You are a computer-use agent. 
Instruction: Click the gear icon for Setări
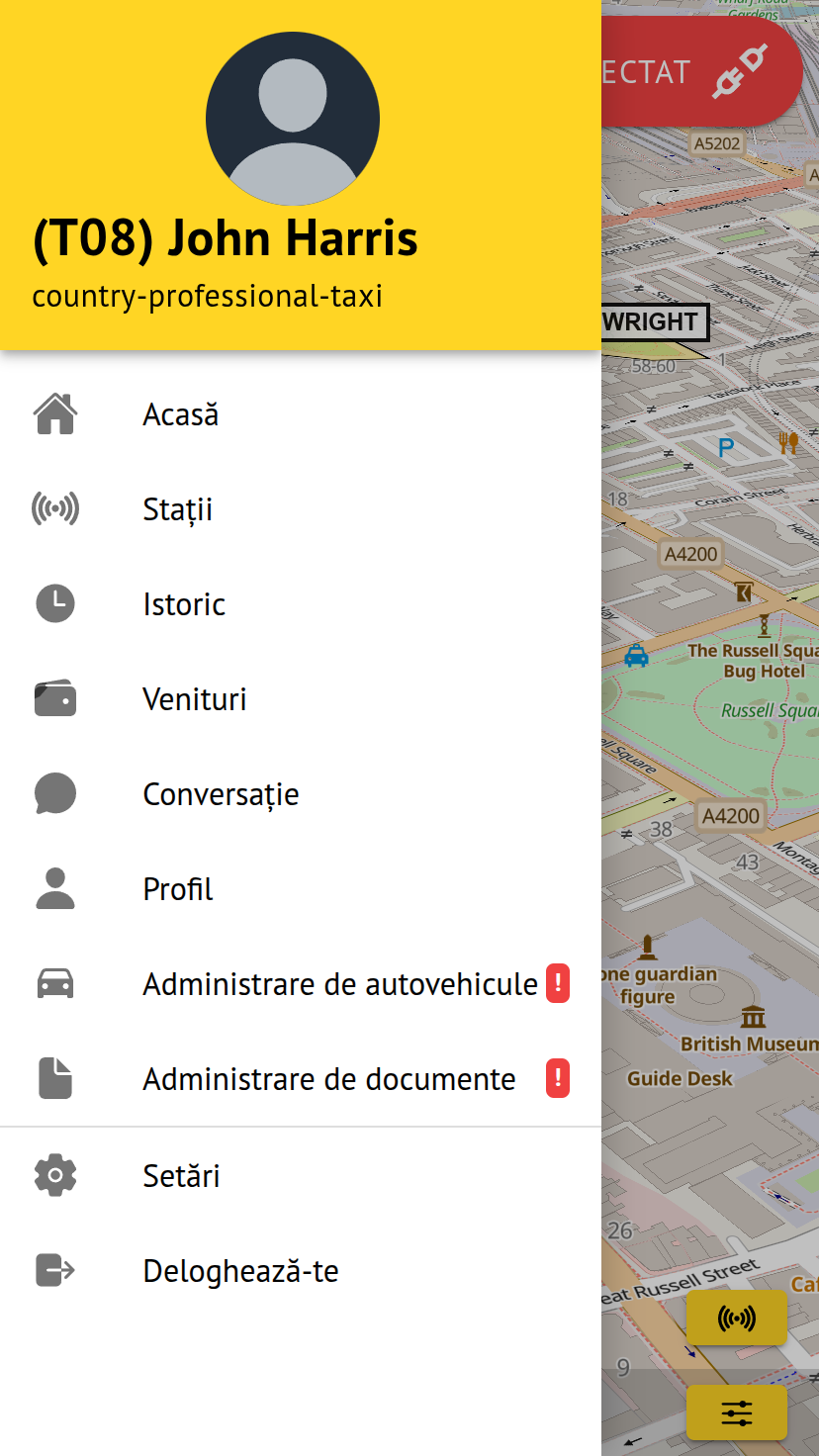tap(55, 1175)
